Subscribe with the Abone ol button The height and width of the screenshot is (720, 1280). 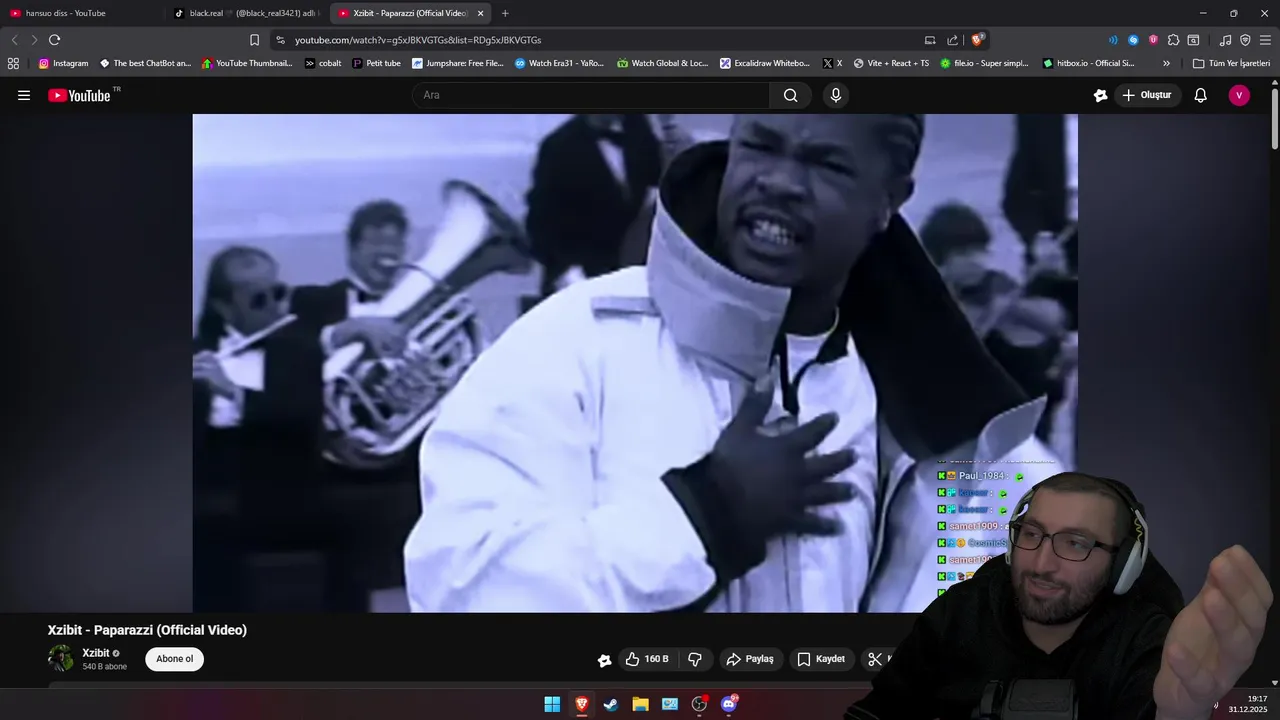coord(174,659)
